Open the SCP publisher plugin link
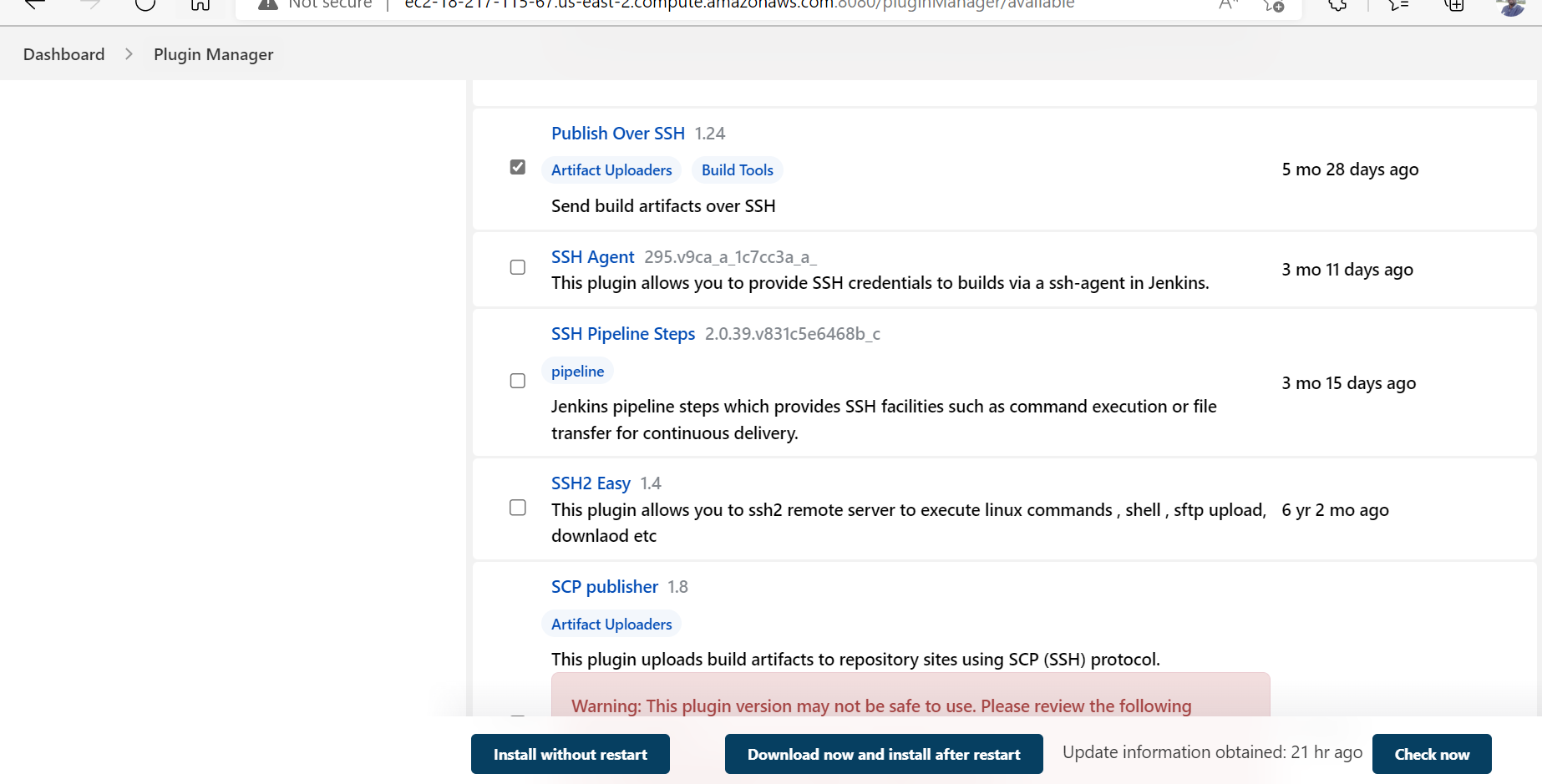 604,586
